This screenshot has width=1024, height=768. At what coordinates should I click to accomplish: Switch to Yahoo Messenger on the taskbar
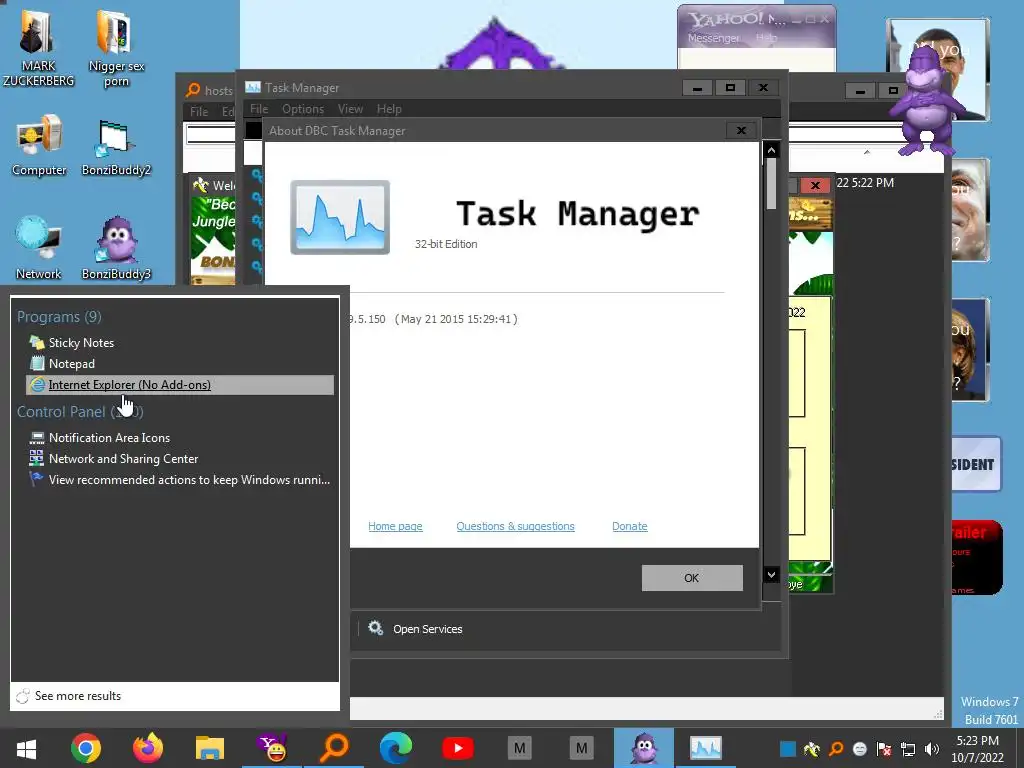[x=272, y=748]
